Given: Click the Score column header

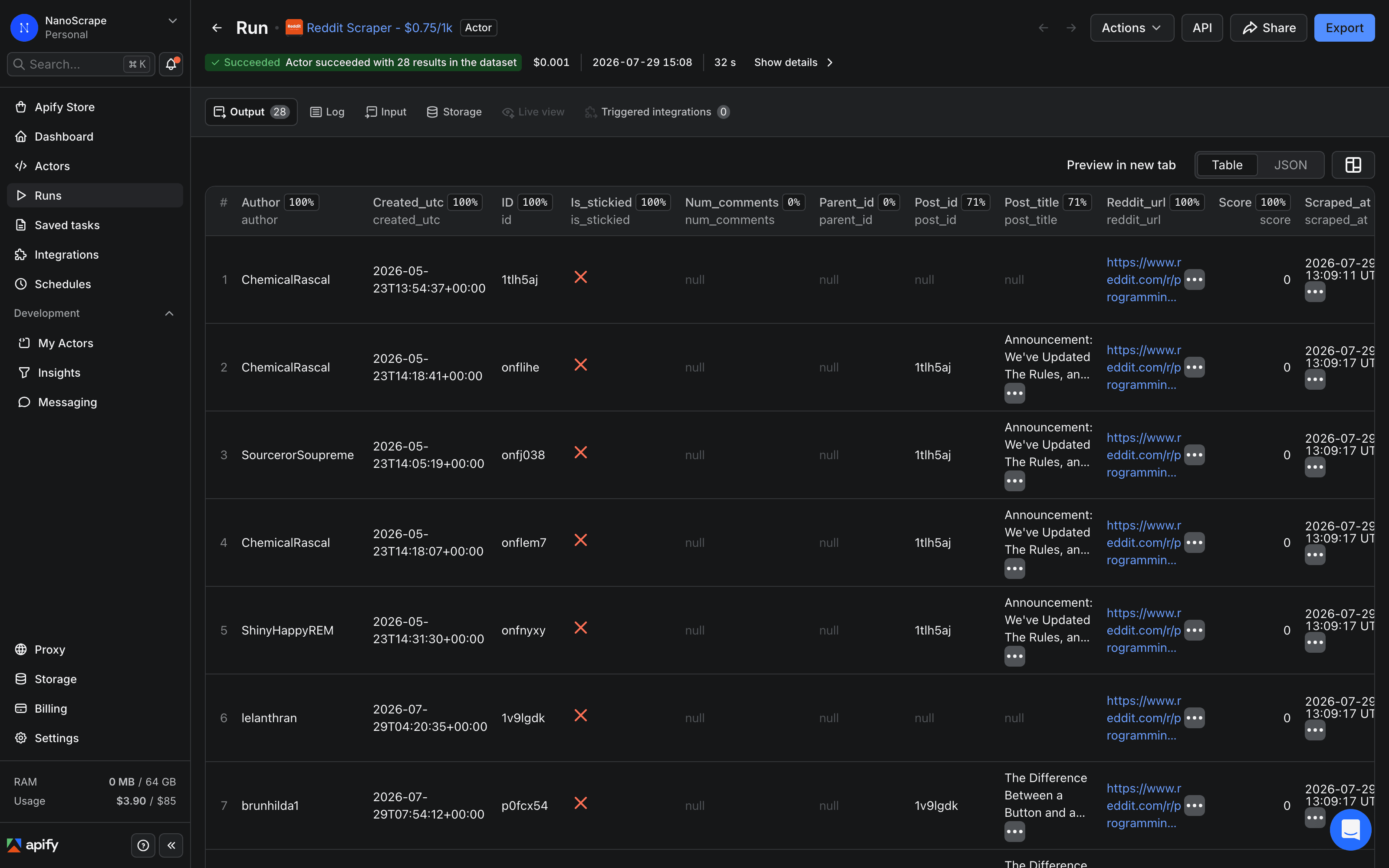Looking at the screenshot, I should click(1234, 203).
